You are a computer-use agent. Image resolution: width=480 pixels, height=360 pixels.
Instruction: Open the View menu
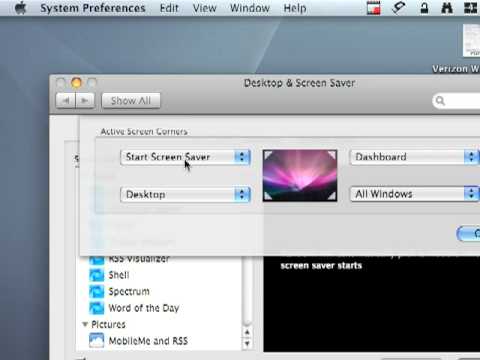coord(204,8)
